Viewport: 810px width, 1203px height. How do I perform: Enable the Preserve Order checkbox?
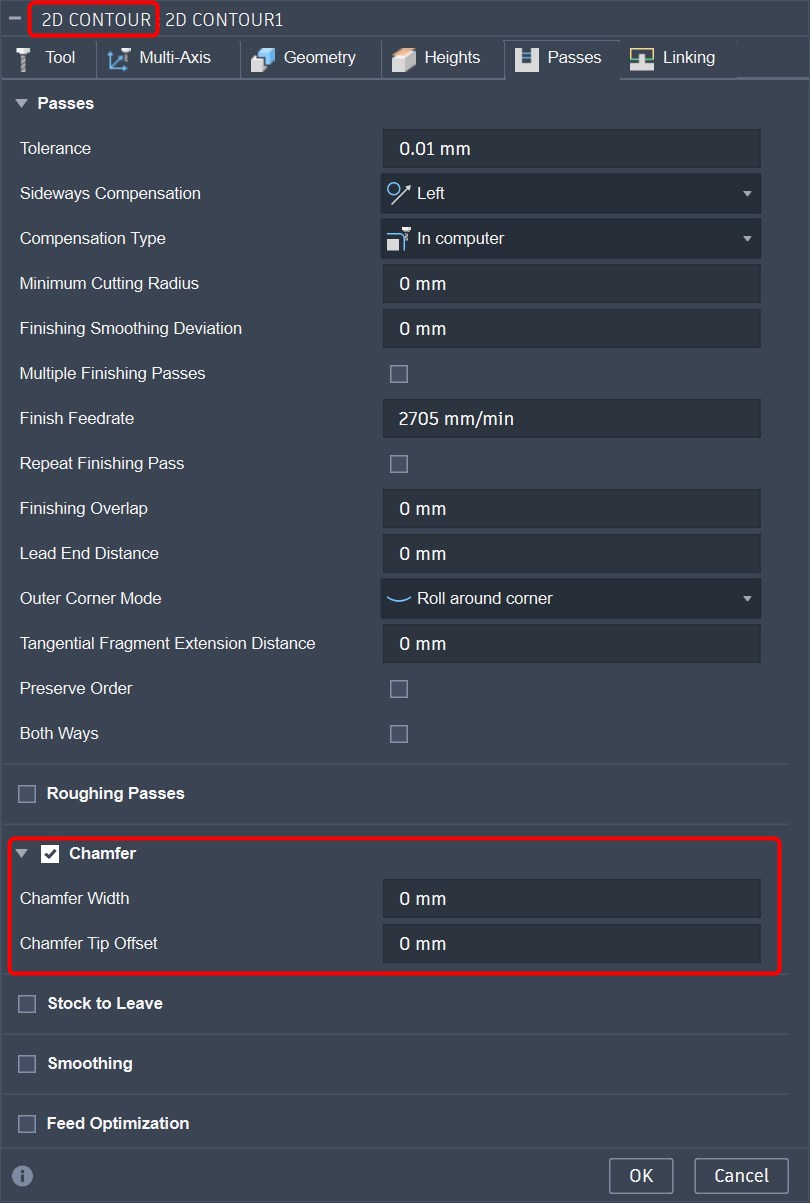point(399,689)
